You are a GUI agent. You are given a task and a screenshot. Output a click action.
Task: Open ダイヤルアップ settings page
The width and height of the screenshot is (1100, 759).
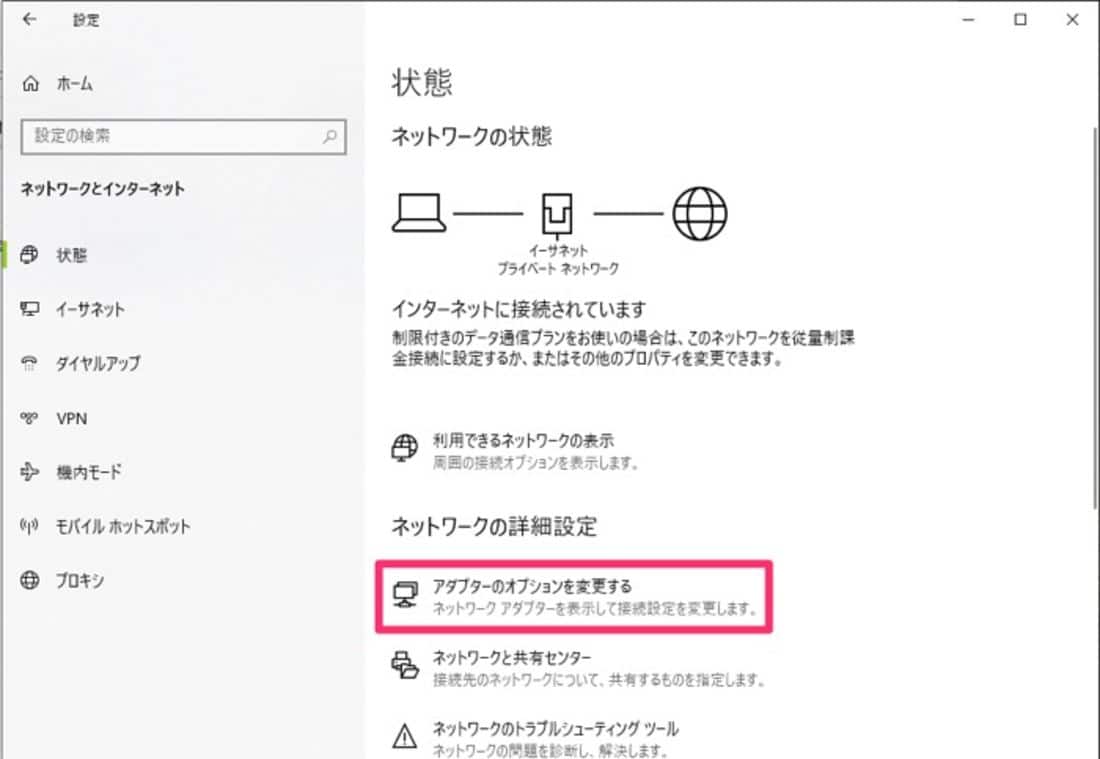pyautogui.click(x=98, y=363)
